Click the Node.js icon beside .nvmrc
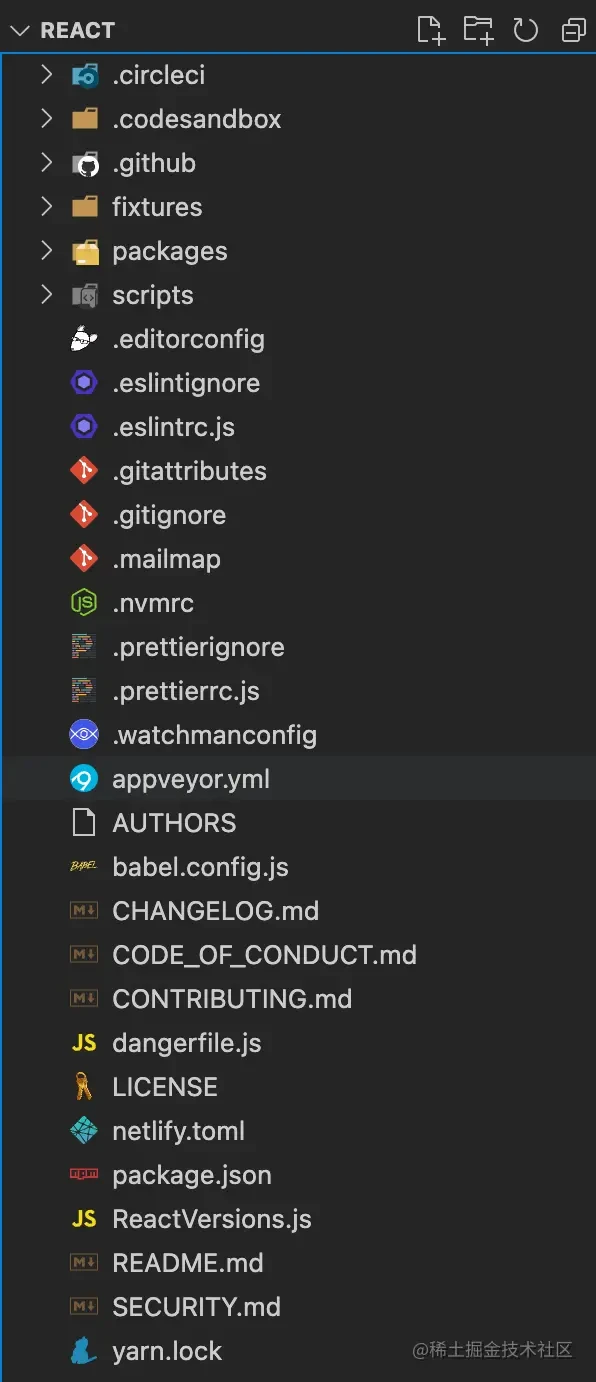This screenshot has width=596, height=1382. tap(84, 603)
